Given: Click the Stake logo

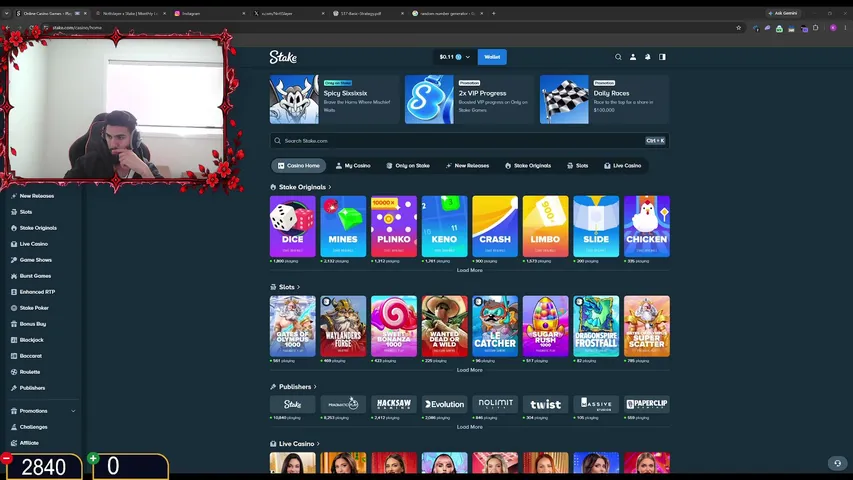Looking at the screenshot, I should 283,57.
